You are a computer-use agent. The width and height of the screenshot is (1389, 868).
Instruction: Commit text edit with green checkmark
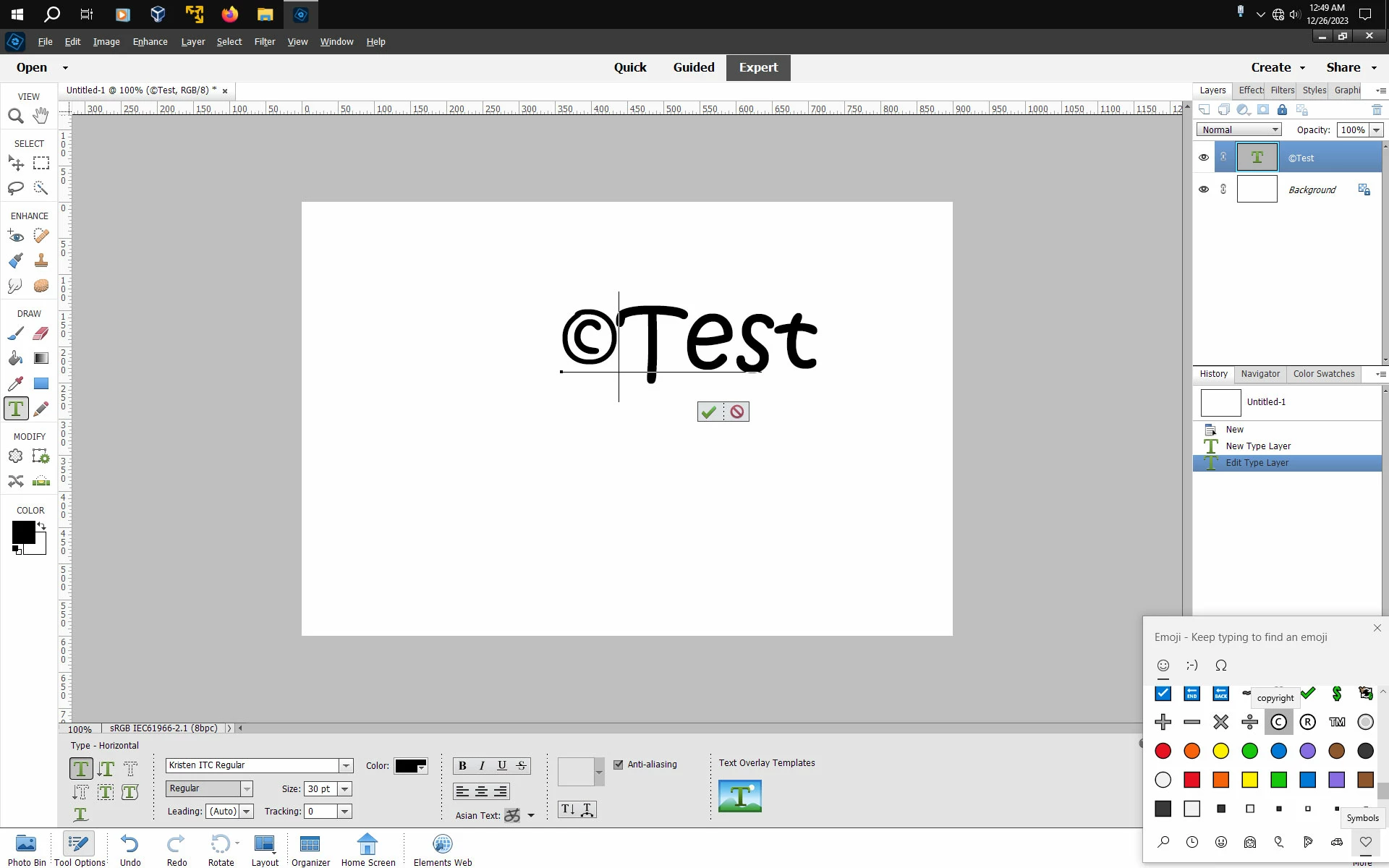click(709, 412)
